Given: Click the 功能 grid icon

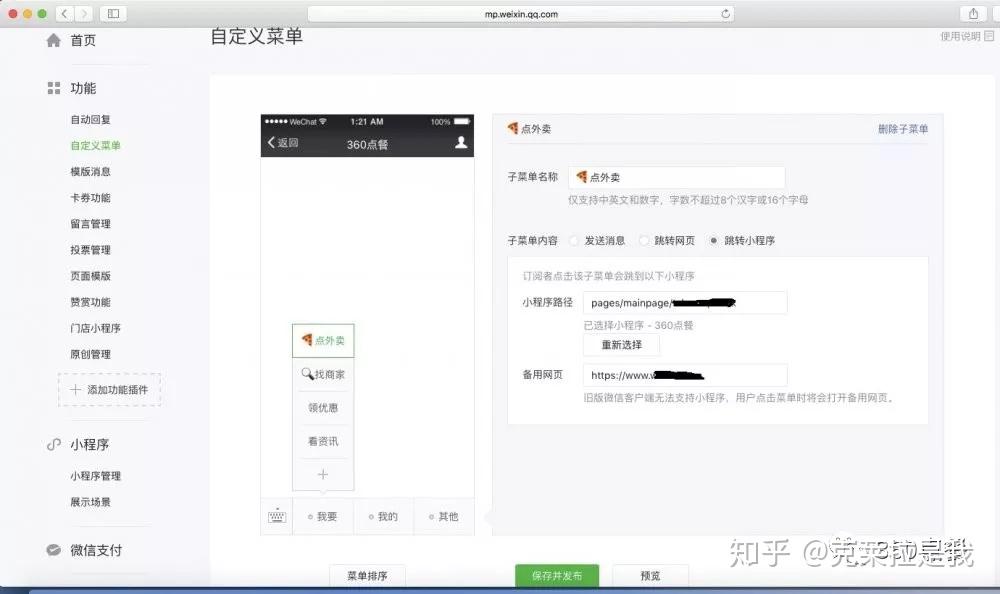Looking at the screenshot, I should pyautogui.click(x=54, y=88).
